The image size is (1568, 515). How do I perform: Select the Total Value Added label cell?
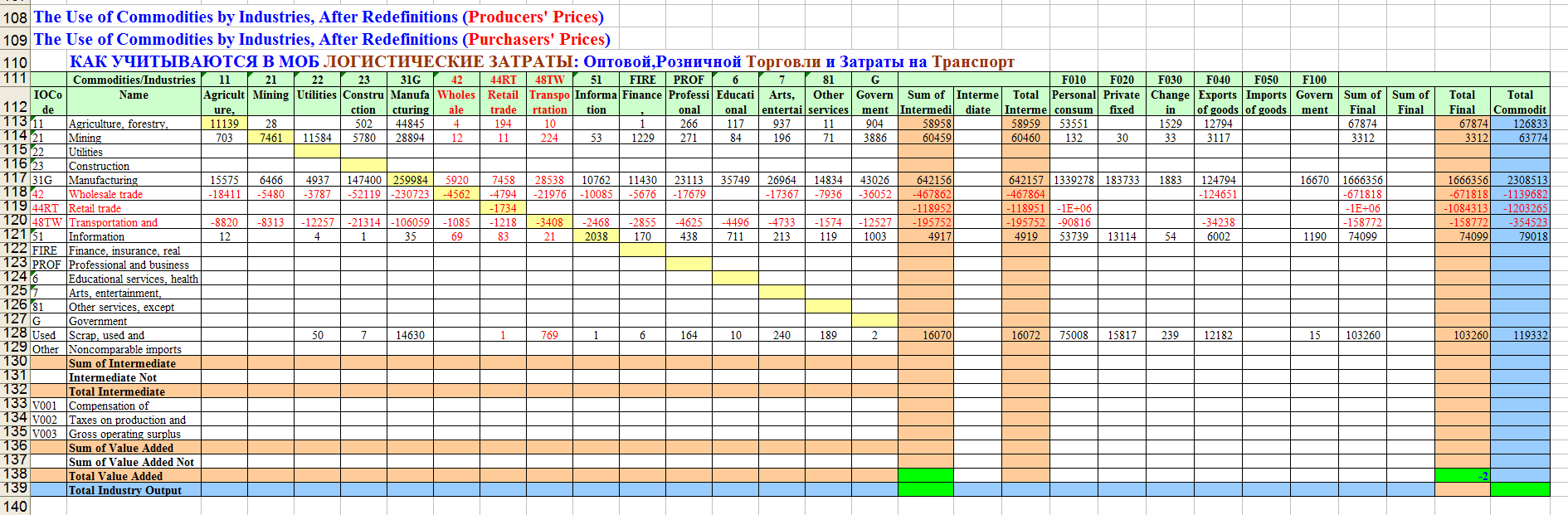coord(115,476)
